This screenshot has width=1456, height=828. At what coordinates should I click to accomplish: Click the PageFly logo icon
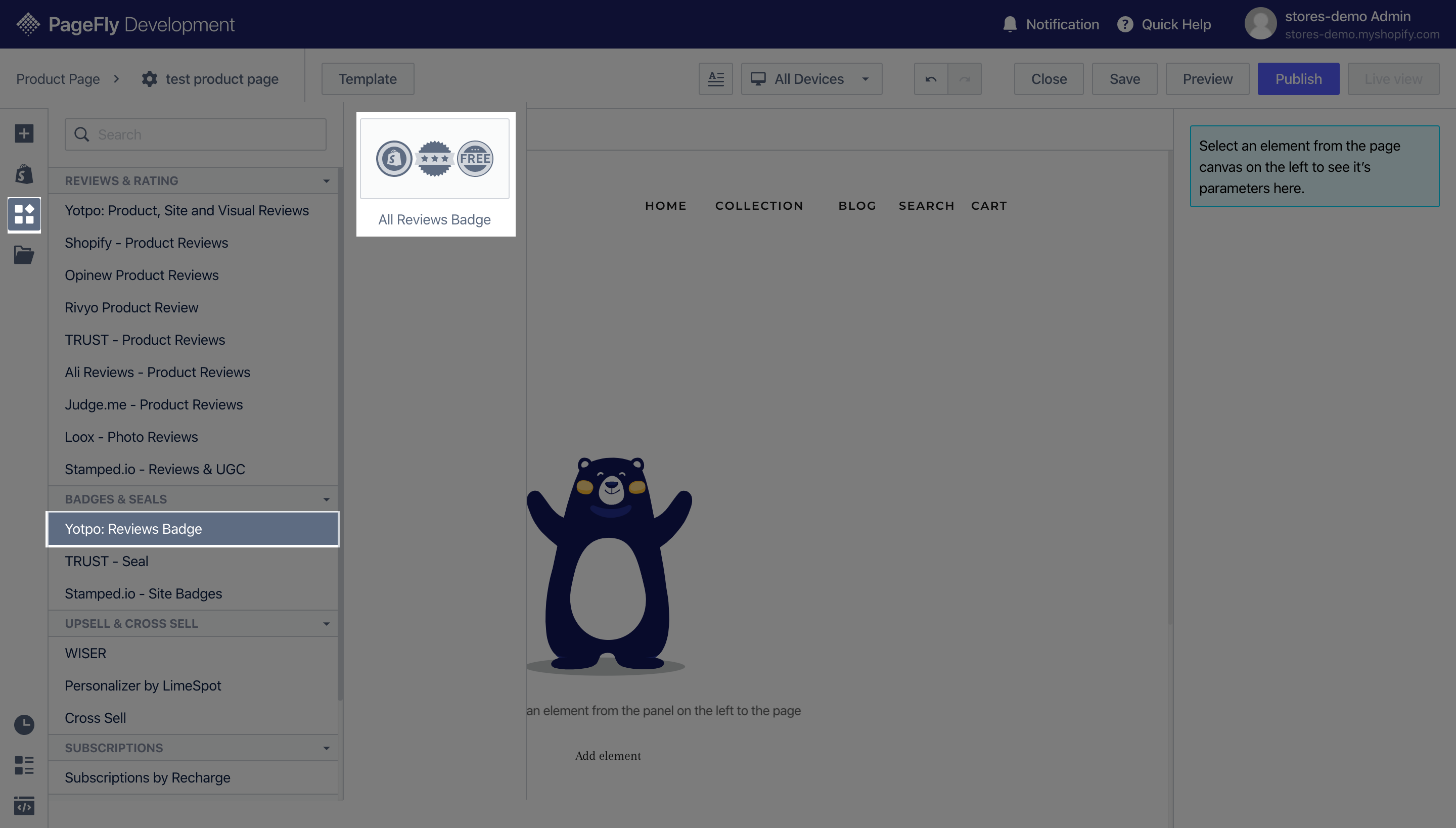28,24
